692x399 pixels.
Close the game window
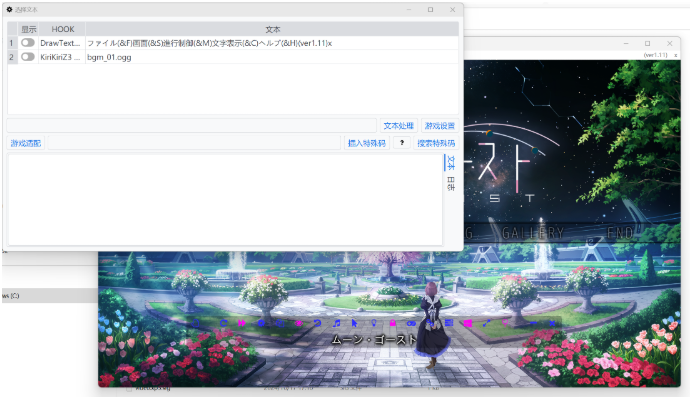(669, 43)
